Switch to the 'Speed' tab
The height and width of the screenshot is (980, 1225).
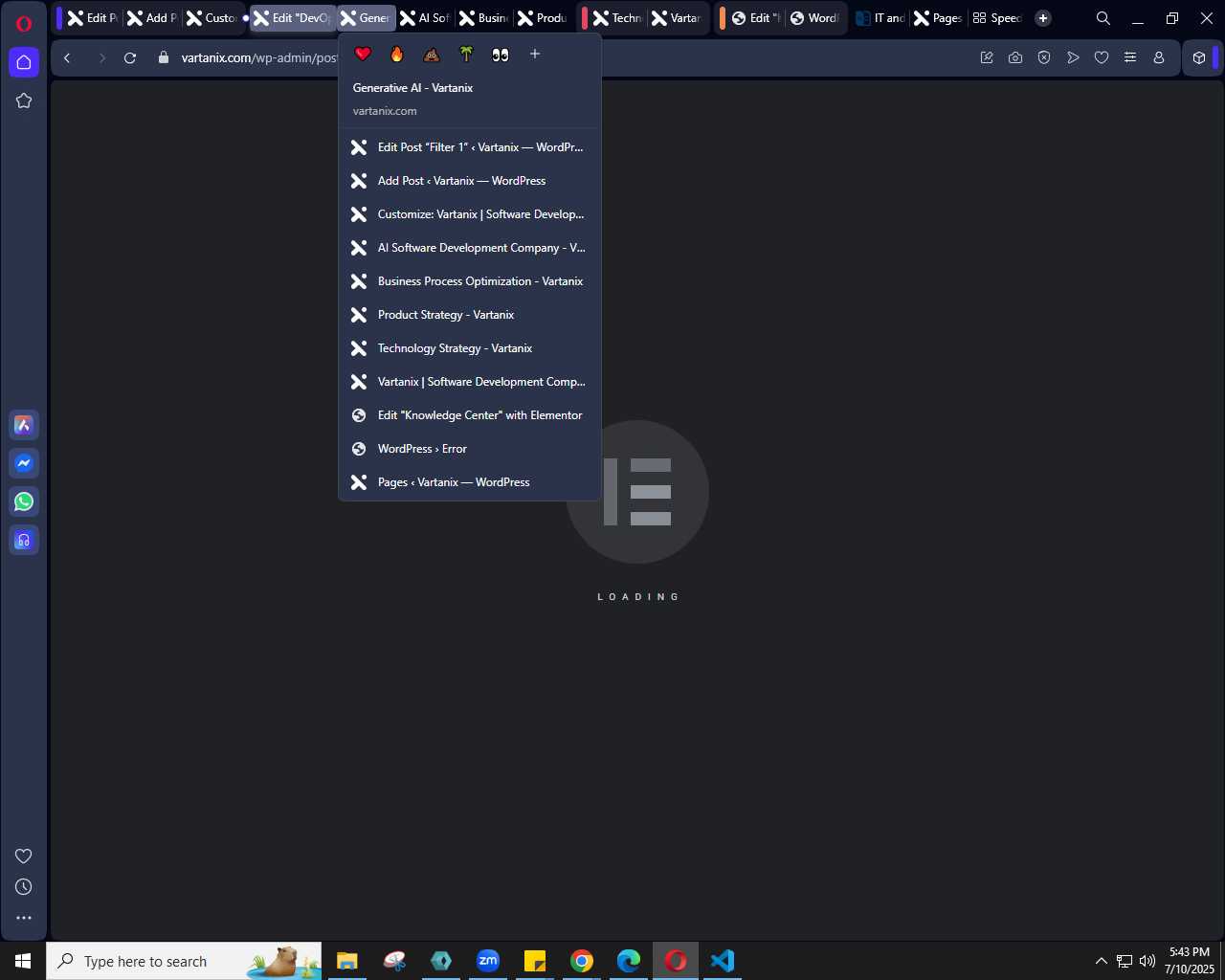(x=997, y=18)
